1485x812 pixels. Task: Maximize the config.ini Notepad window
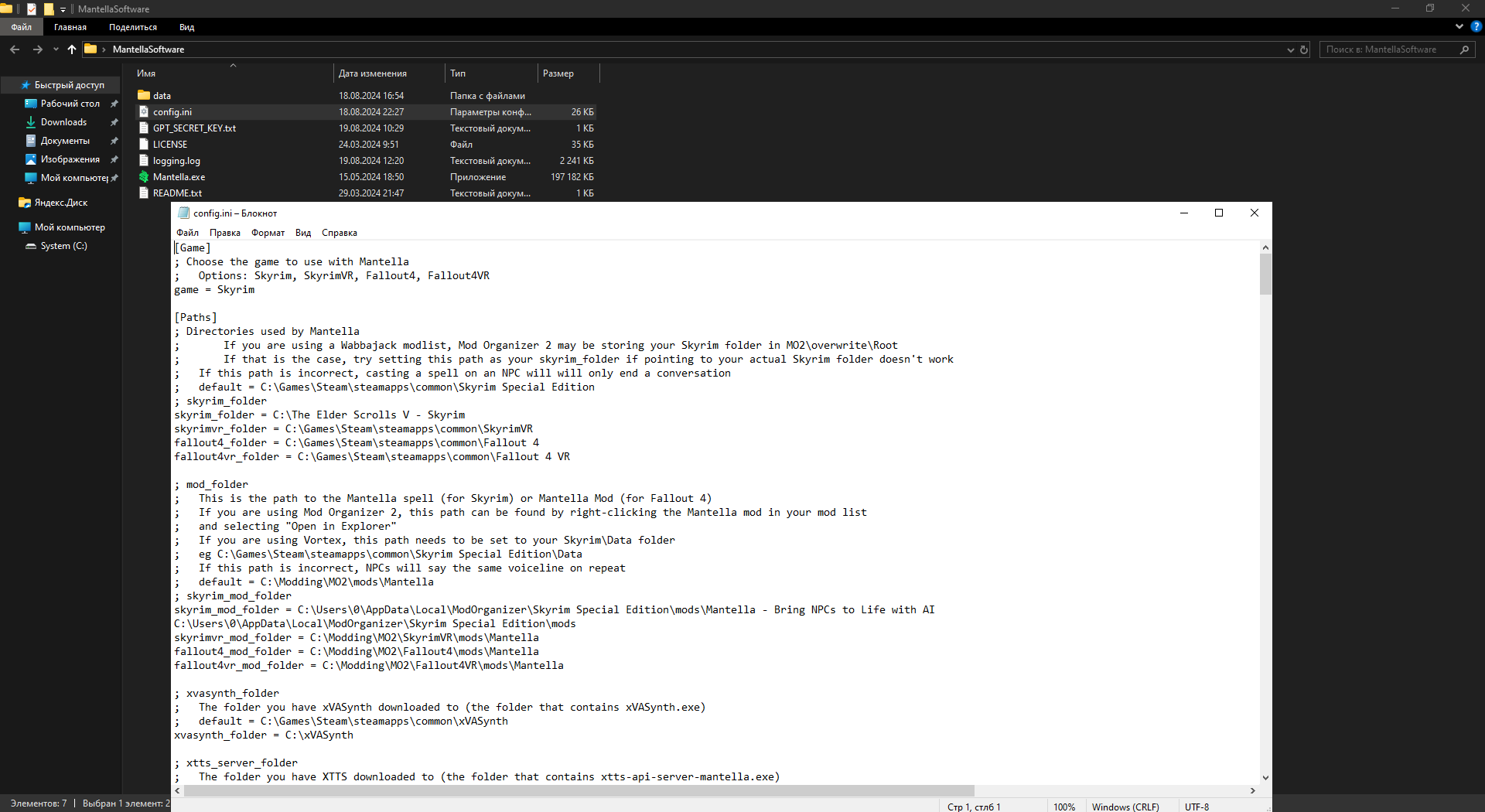1219,213
